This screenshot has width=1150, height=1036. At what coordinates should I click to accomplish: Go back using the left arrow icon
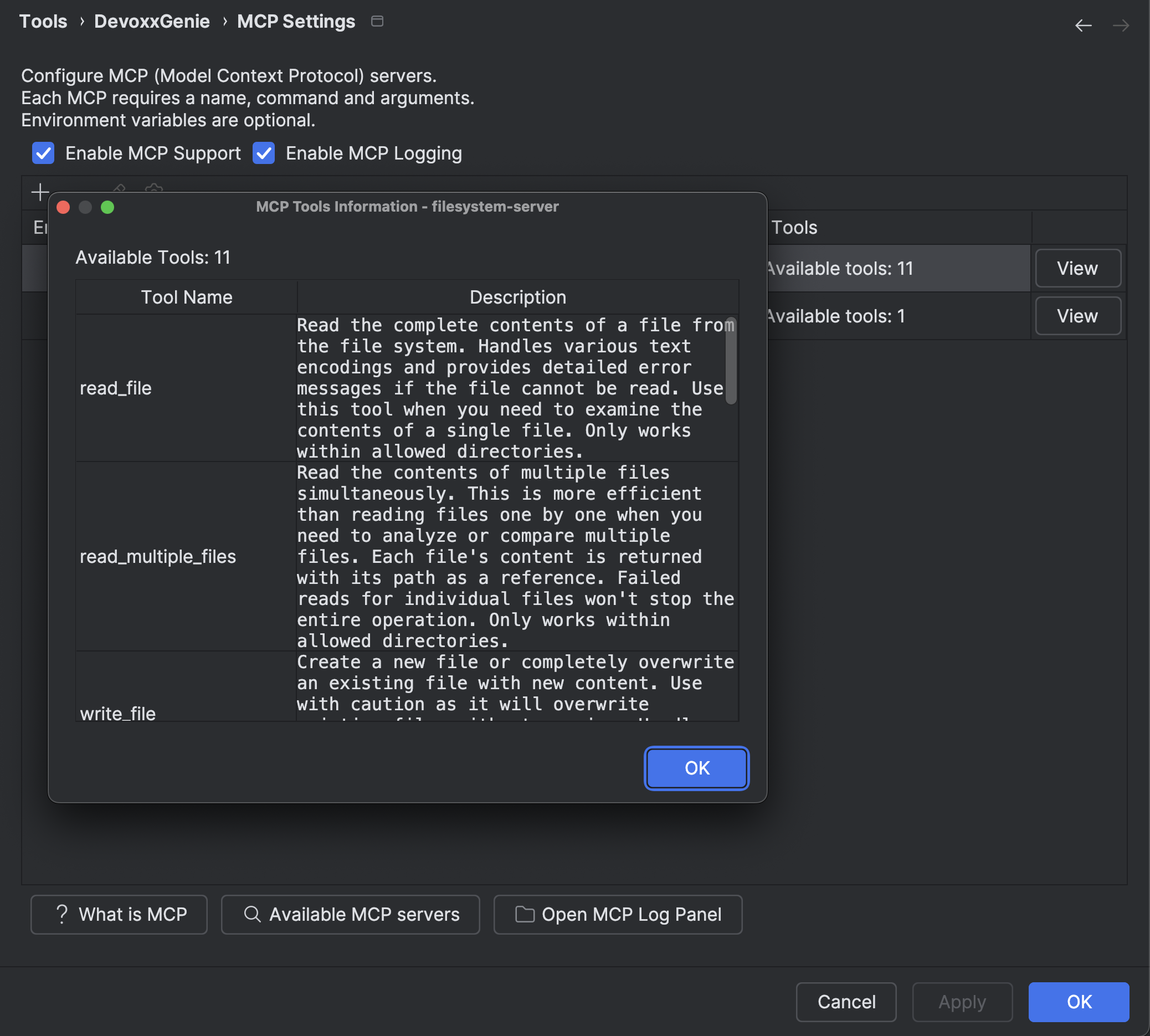pos(1083,25)
